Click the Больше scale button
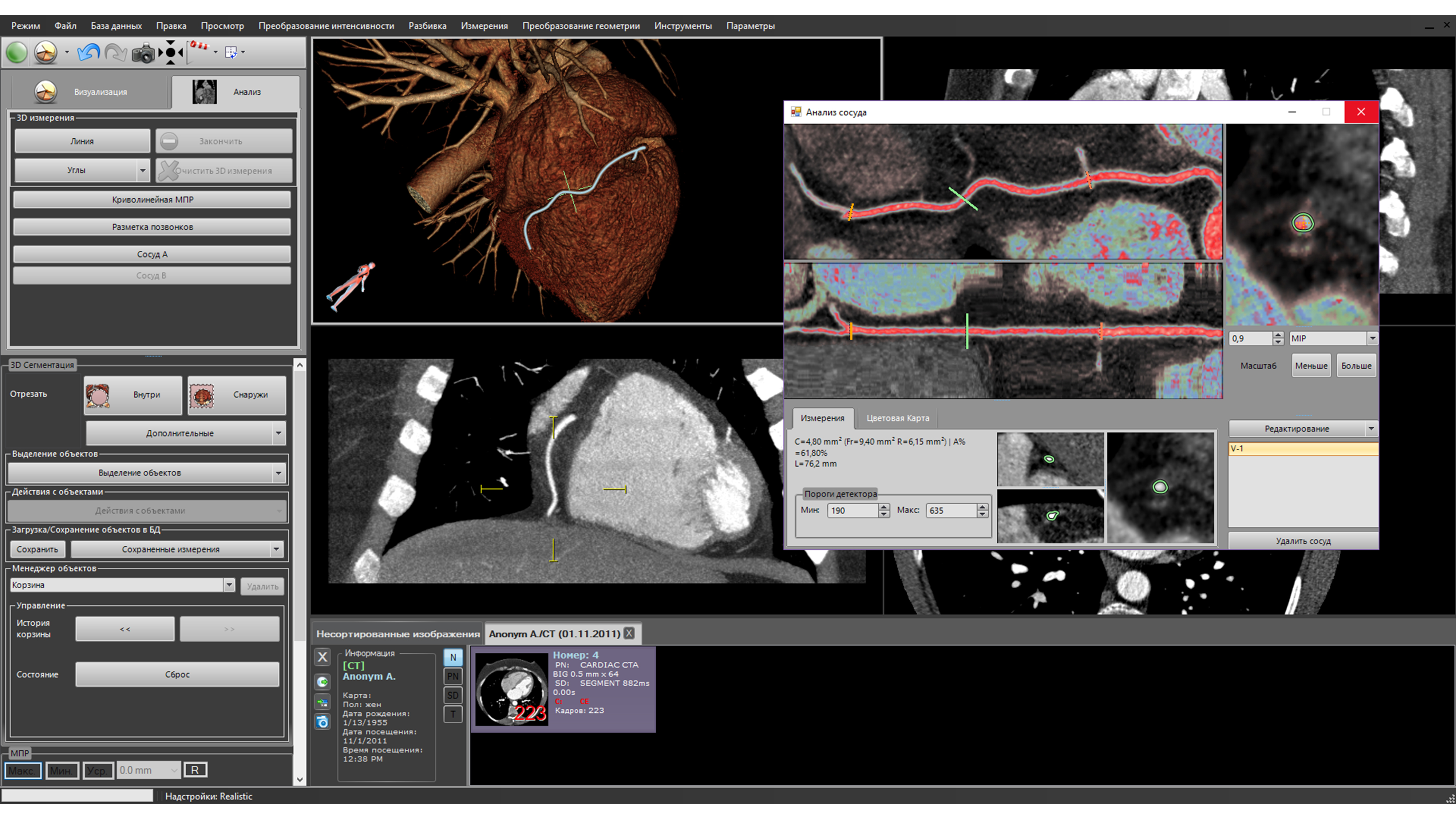The width and height of the screenshot is (1456, 819). (x=1356, y=366)
